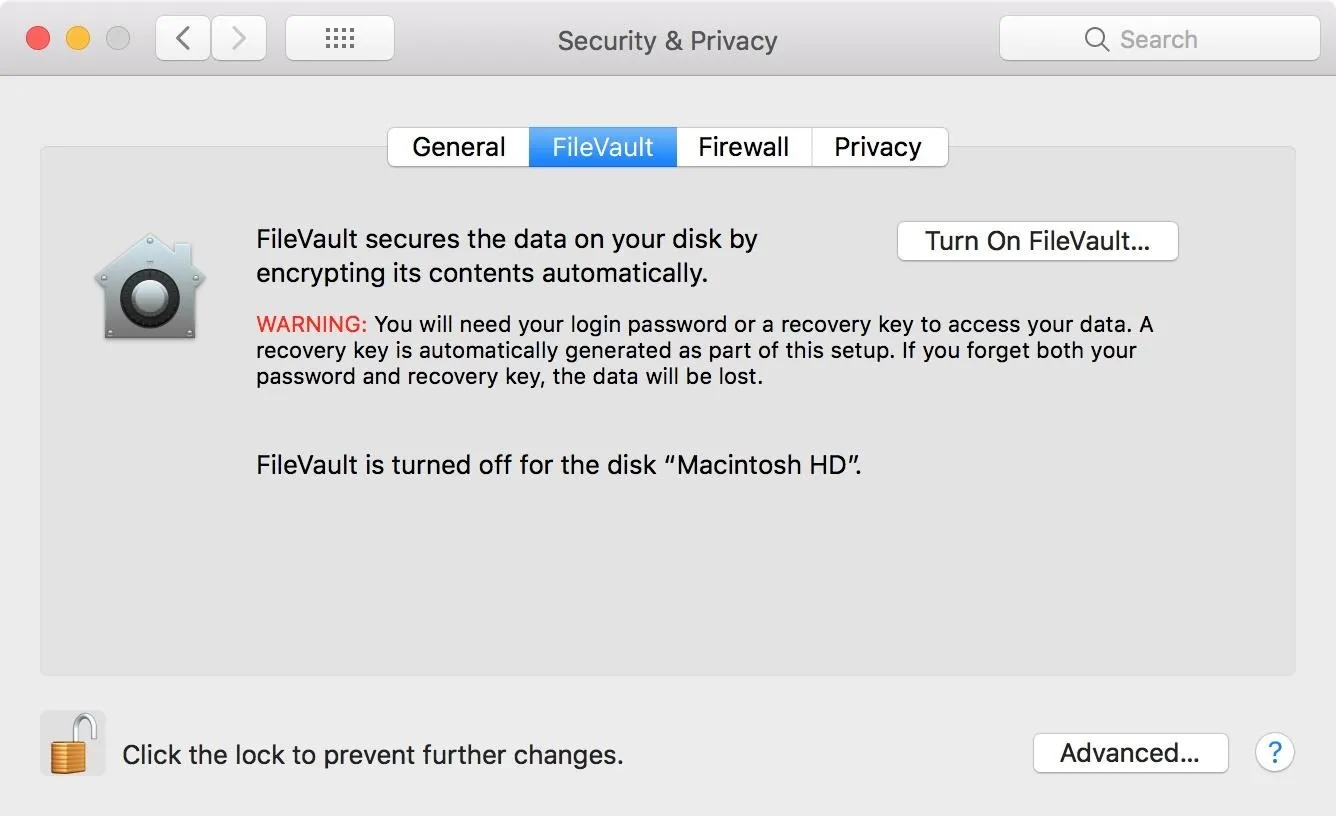Click the red WARNING text
The image size is (1336, 816).
pyautogui.click(x=312, y=325)
